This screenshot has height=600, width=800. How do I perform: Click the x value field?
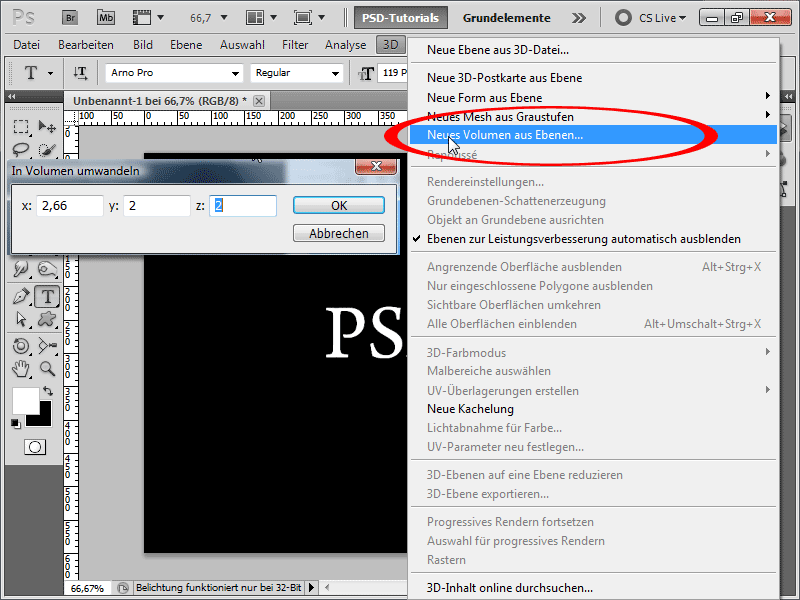tap(70, 206)
